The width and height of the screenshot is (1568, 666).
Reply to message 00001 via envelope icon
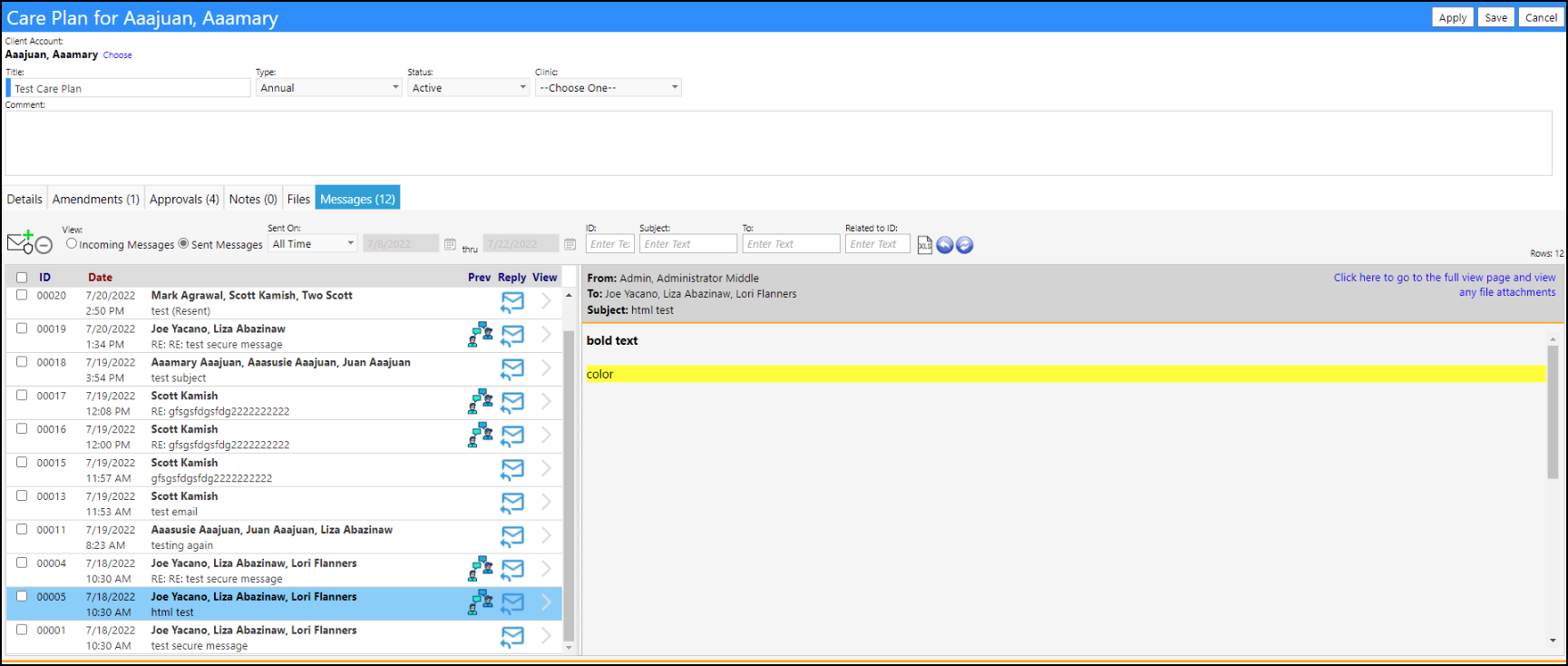coord(512,637)
